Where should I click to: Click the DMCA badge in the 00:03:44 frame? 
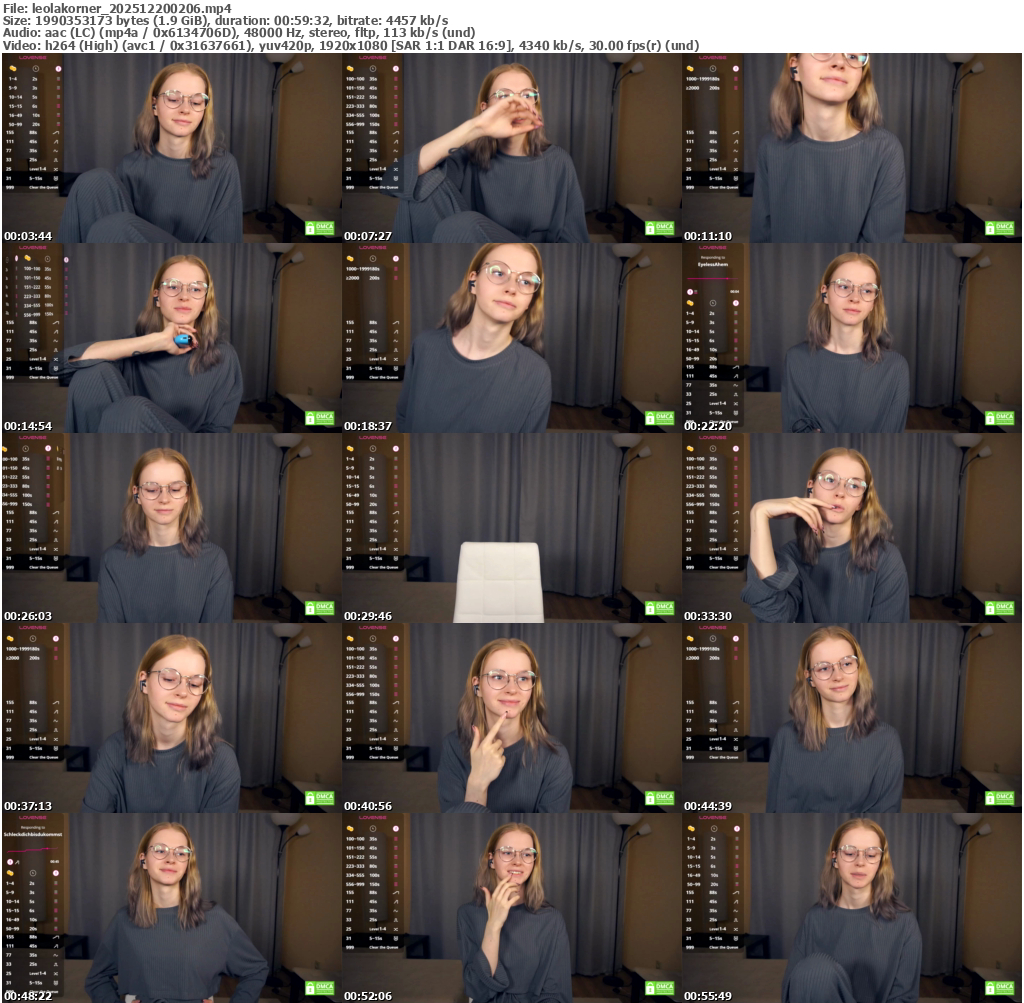(319, 228)
